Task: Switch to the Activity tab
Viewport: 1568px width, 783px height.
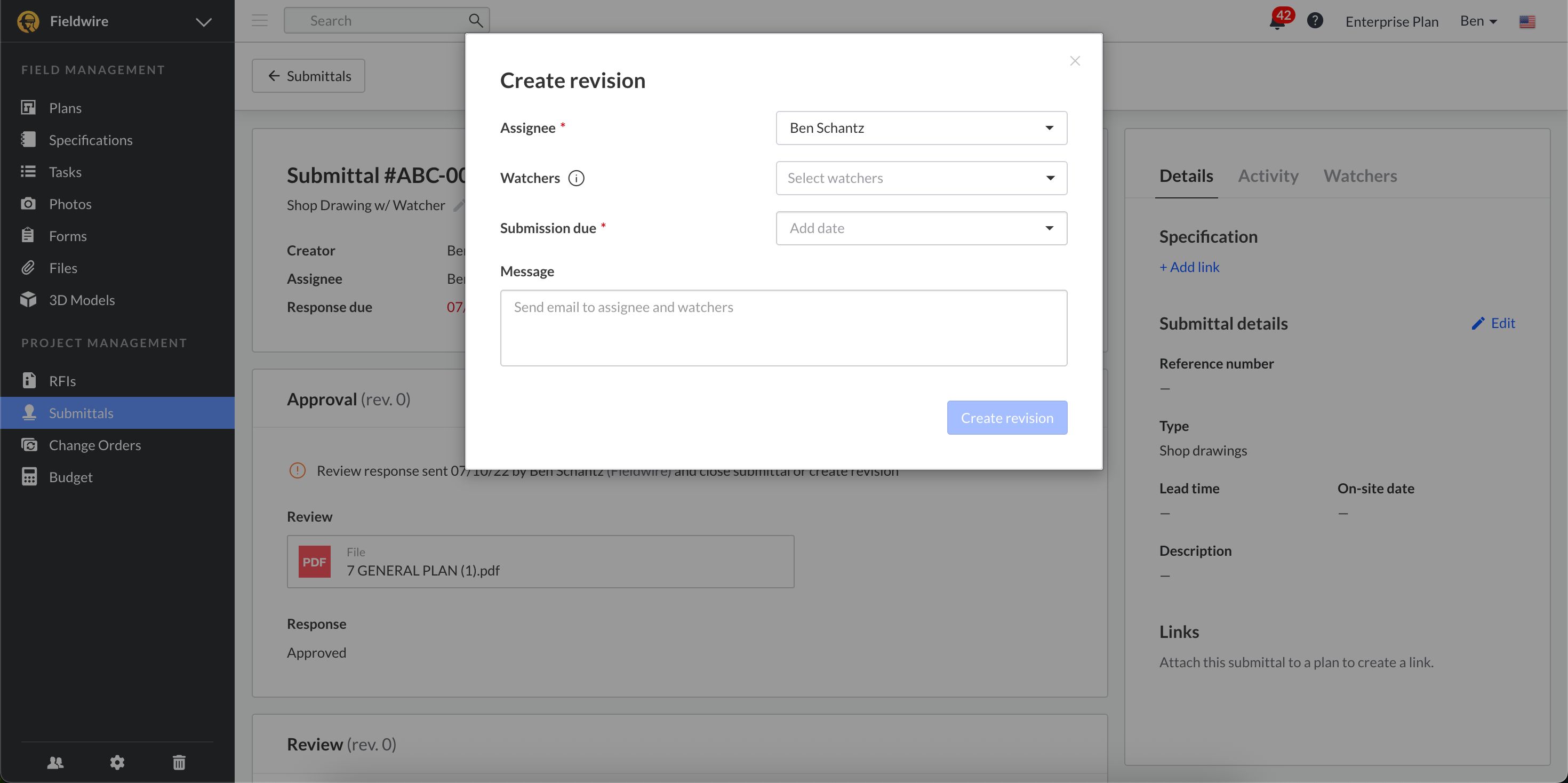Action: pos(1268,176)
